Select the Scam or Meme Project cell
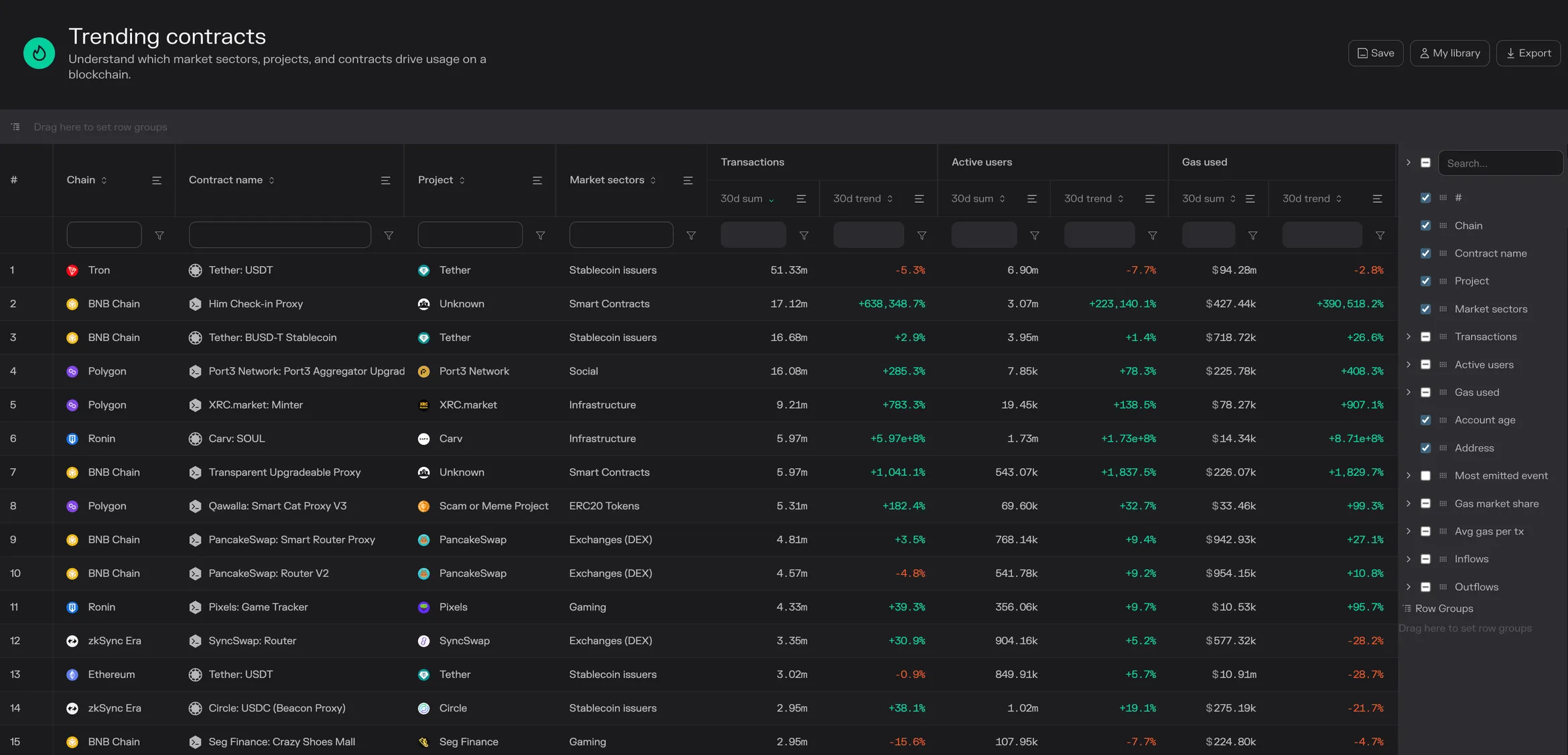Image resolution: width=1568 pixels, height=755 pixels. point(494,506)
